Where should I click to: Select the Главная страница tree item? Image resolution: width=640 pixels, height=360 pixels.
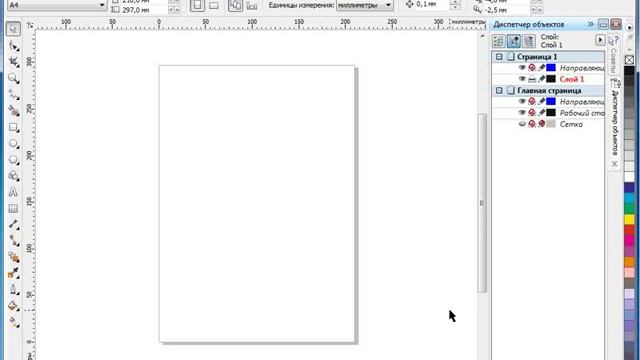549,91
